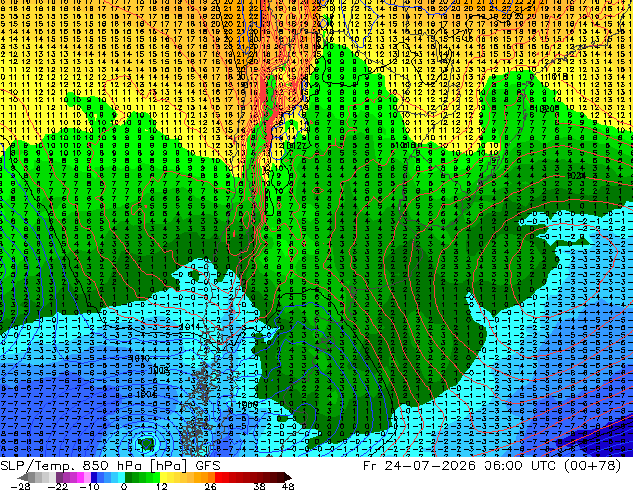Click the '38' label under the color scale
Screen dimensions: 634x490
pyautogui.click(x=259, y=486)
